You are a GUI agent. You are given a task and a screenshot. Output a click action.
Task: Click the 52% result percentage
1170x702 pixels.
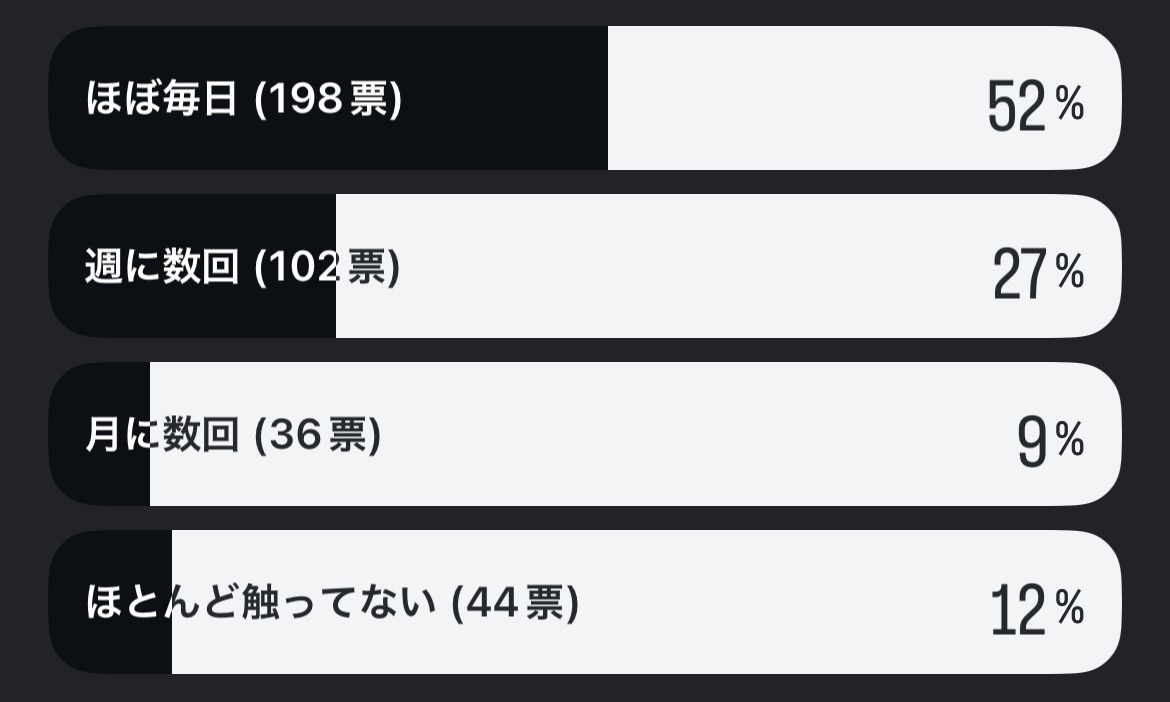1035,105
